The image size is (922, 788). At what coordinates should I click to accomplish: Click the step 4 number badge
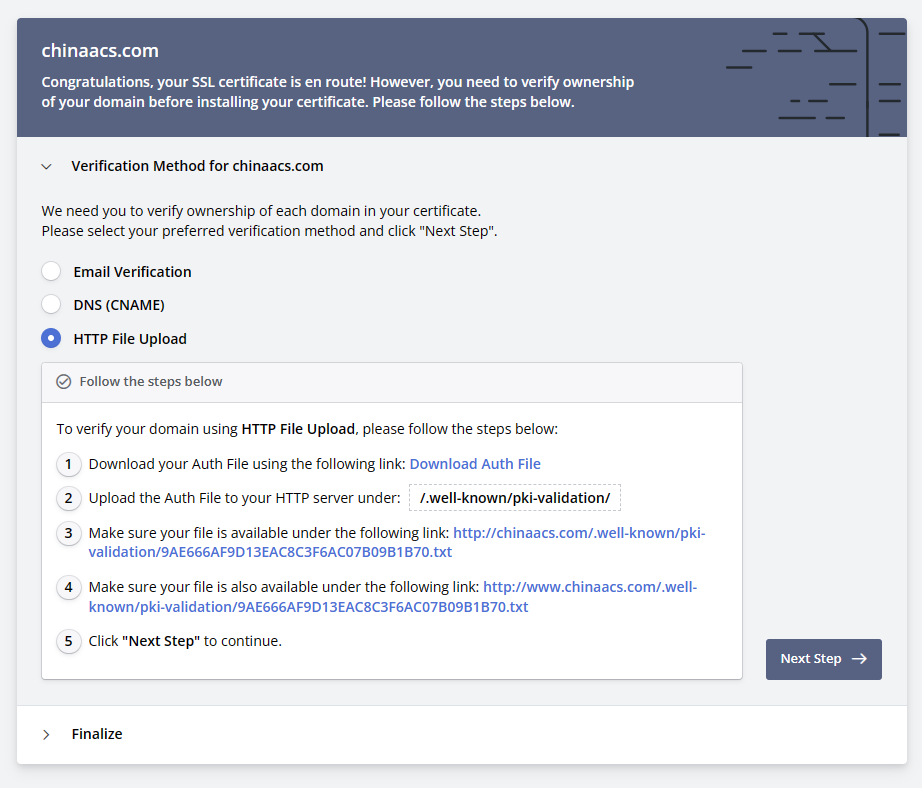[69, 587]
